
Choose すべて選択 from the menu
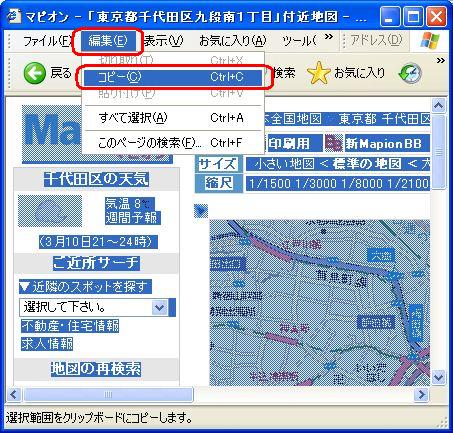[173, 118]
